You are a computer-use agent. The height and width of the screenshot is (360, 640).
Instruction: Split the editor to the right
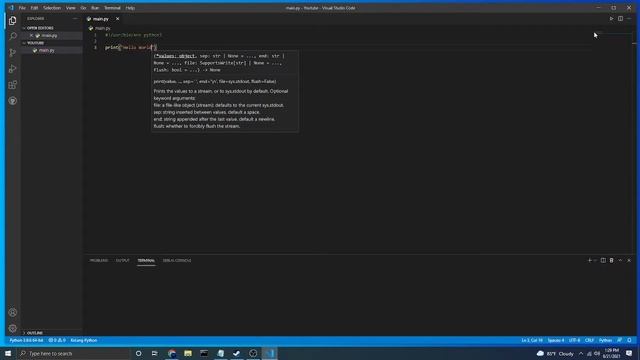620,18
